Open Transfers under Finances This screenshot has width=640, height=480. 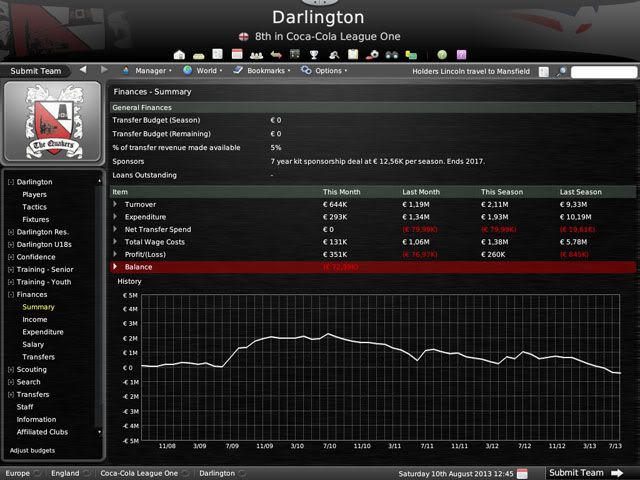click(38, 357)
